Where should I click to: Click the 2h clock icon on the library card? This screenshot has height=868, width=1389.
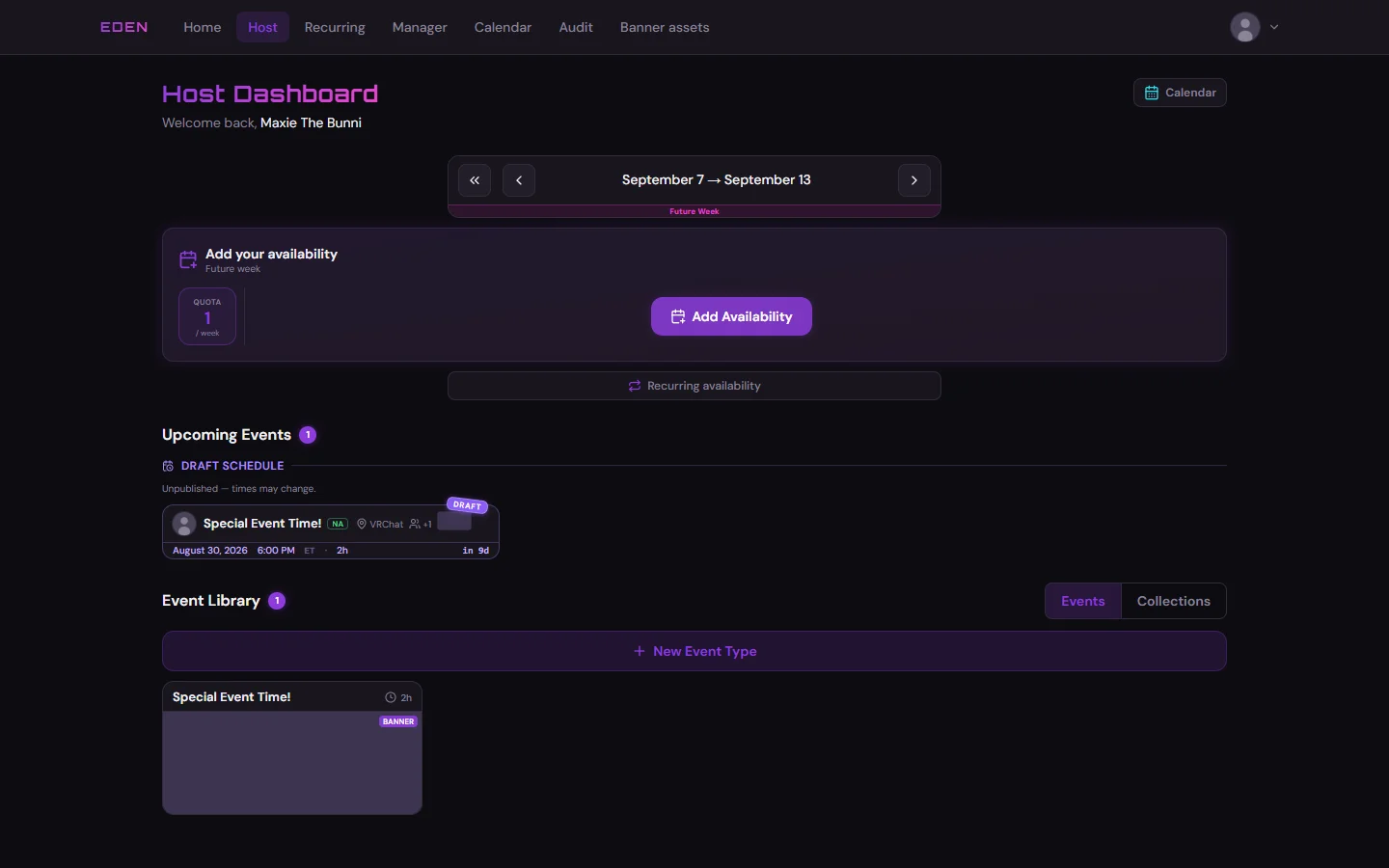[391, 697]
